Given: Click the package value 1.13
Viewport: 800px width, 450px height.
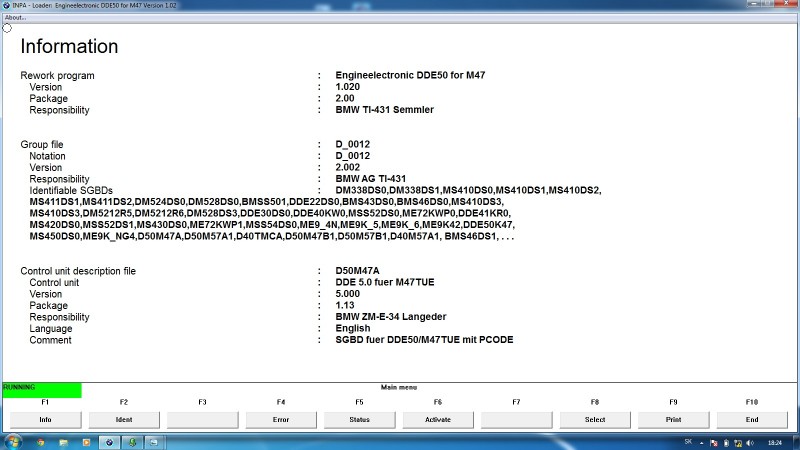Looking at the screenshot, I should 345,305.
